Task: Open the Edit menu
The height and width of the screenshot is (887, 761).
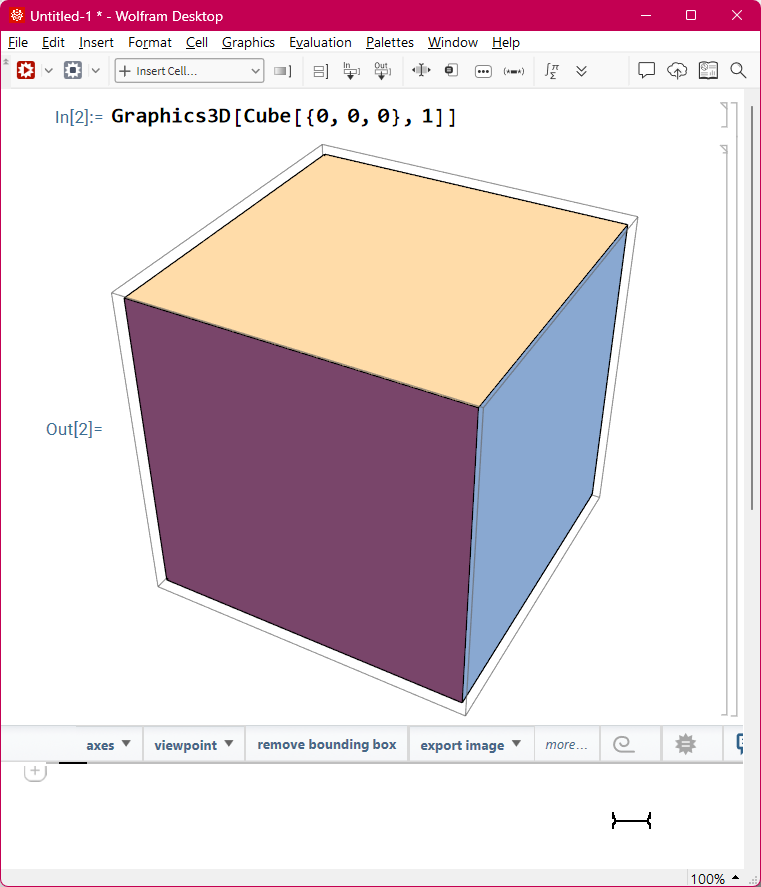Action: [x=53, y=42]
